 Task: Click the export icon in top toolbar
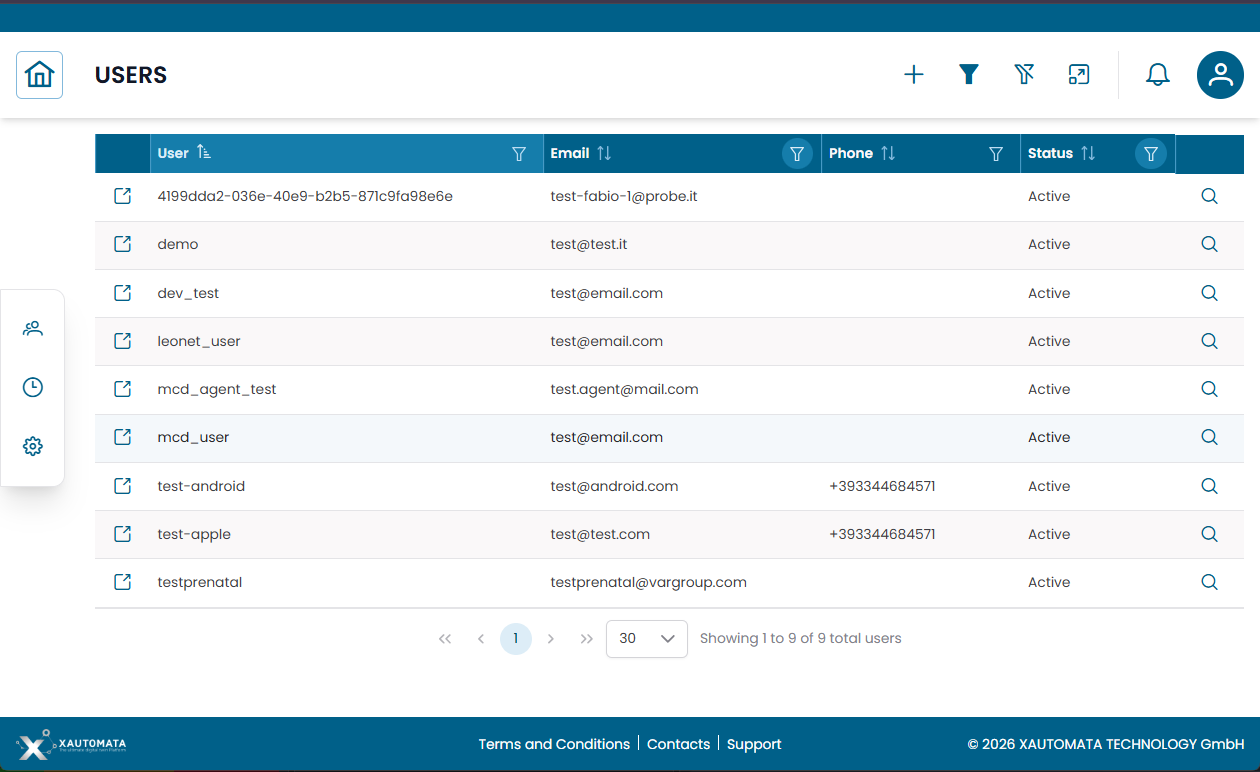(x=1078, y=75)
